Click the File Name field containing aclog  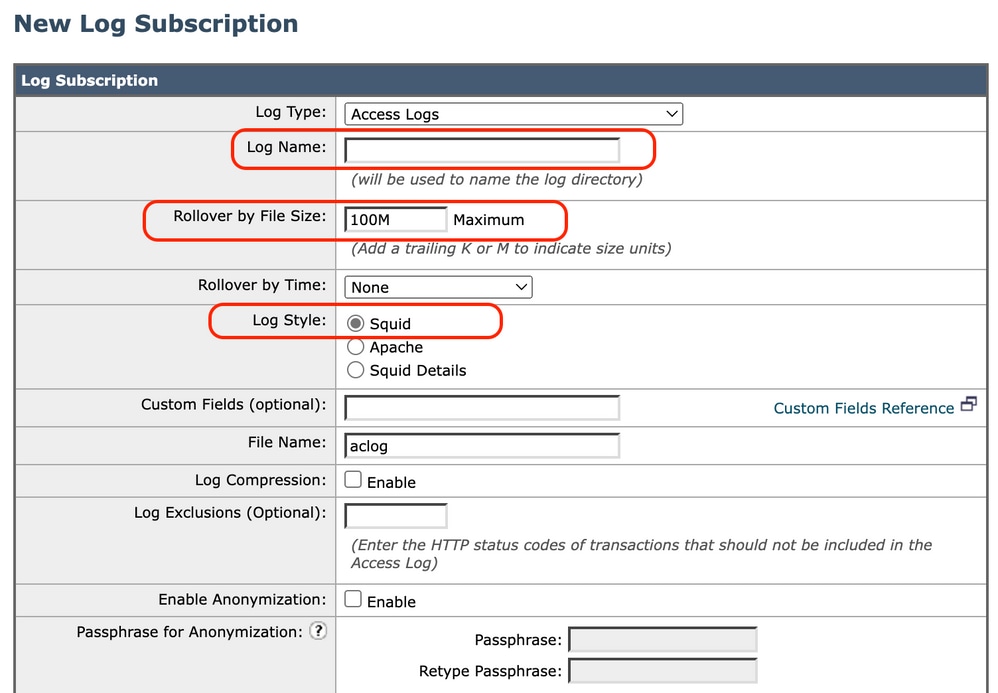(482, 445)
